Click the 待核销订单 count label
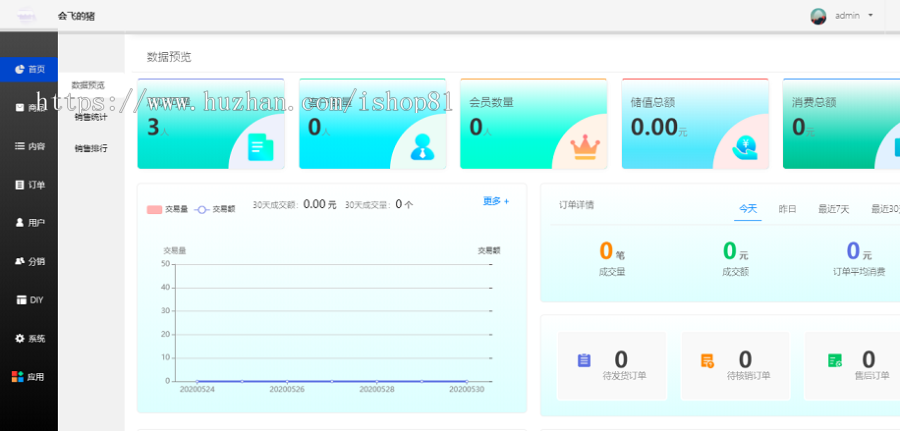900x431 pixels. pos(749,376)
